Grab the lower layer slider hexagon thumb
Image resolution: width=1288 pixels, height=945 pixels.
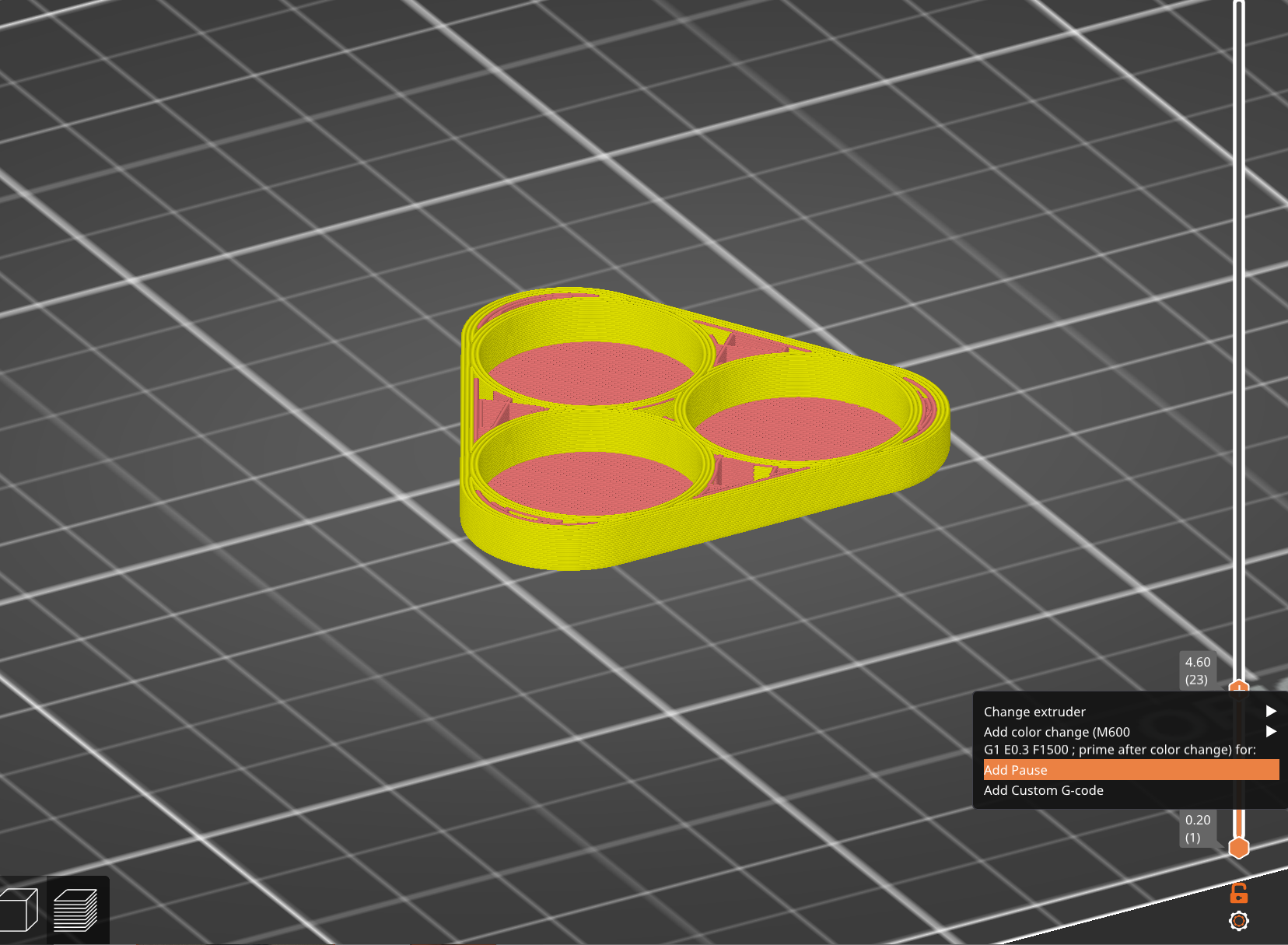pyautogui.click(x=1238, y=847)
